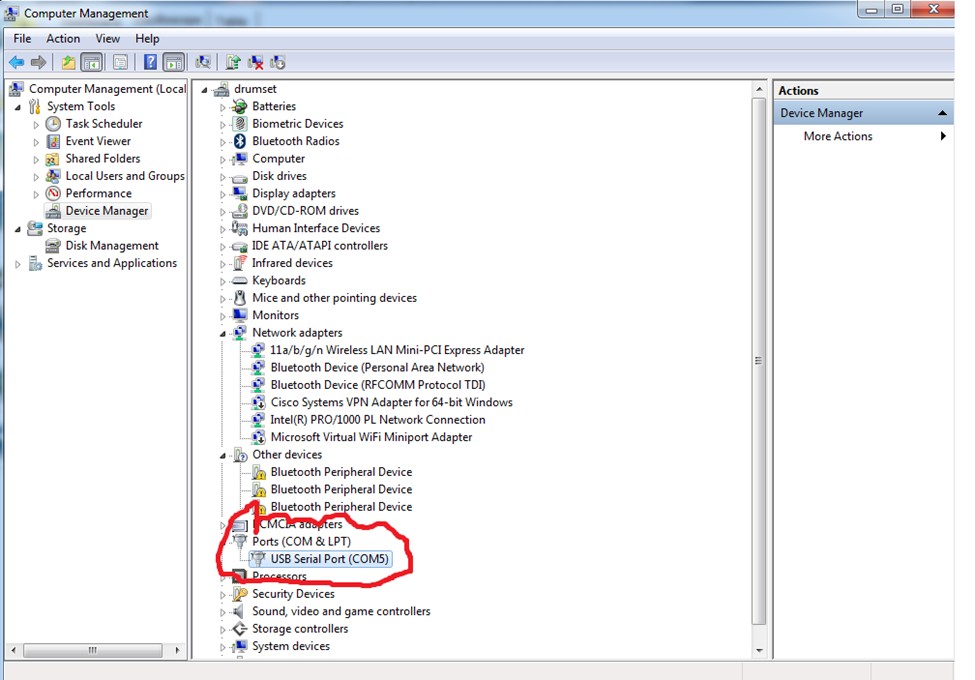
Task: Click device list scrollbar up arrow
Action: pos(759,90)
